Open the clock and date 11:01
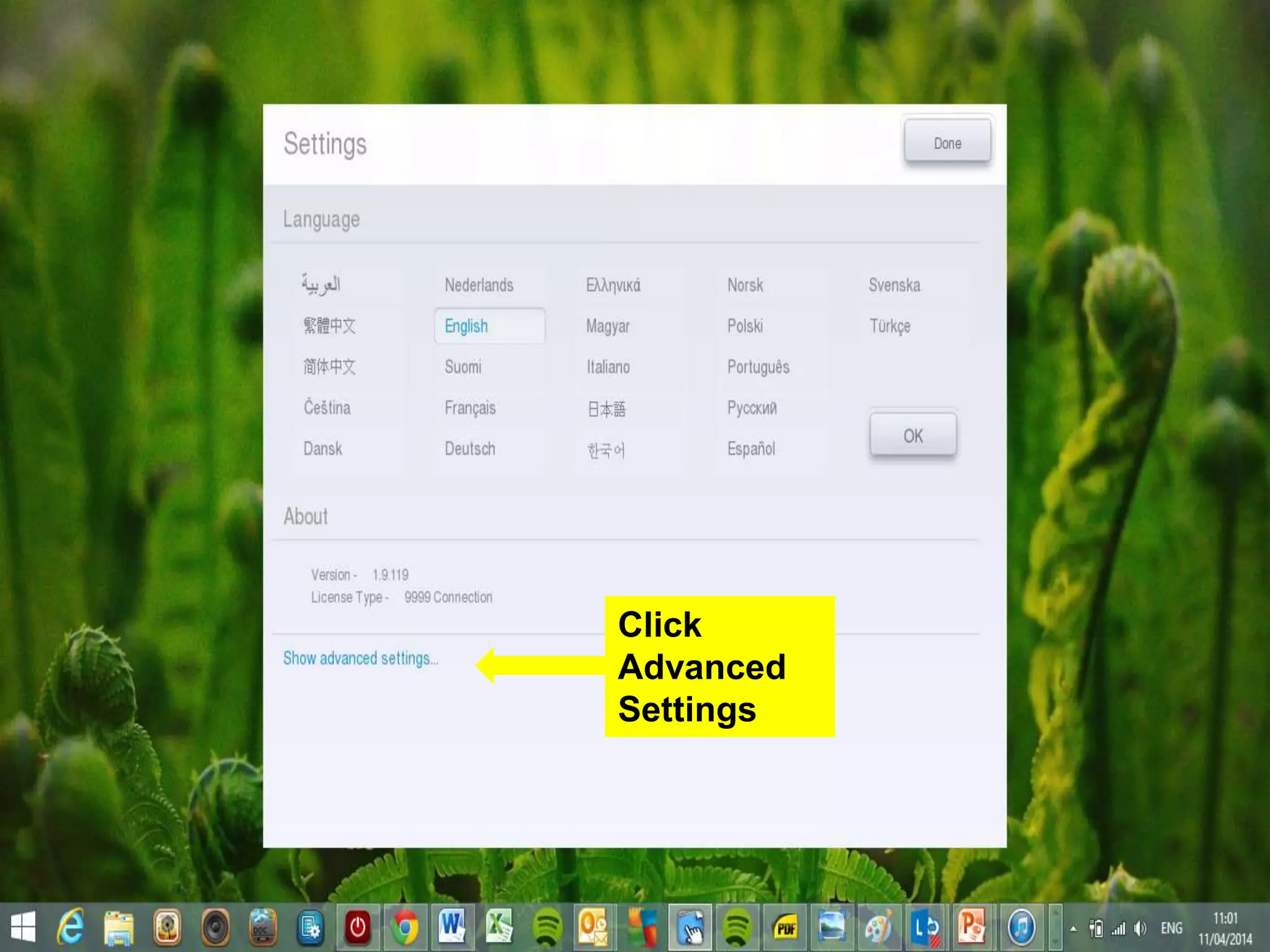Screen dimensions: 1270x952 1225,928
